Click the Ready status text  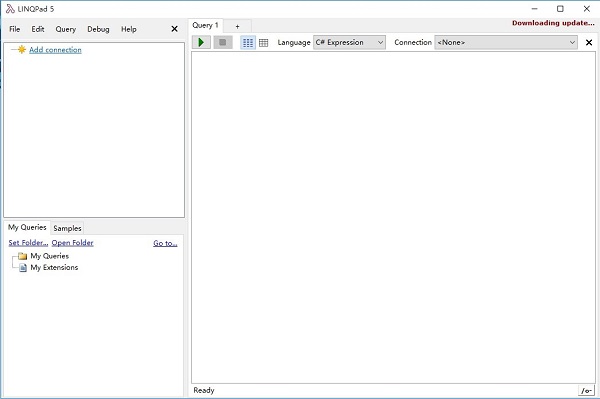coord(204,390)
